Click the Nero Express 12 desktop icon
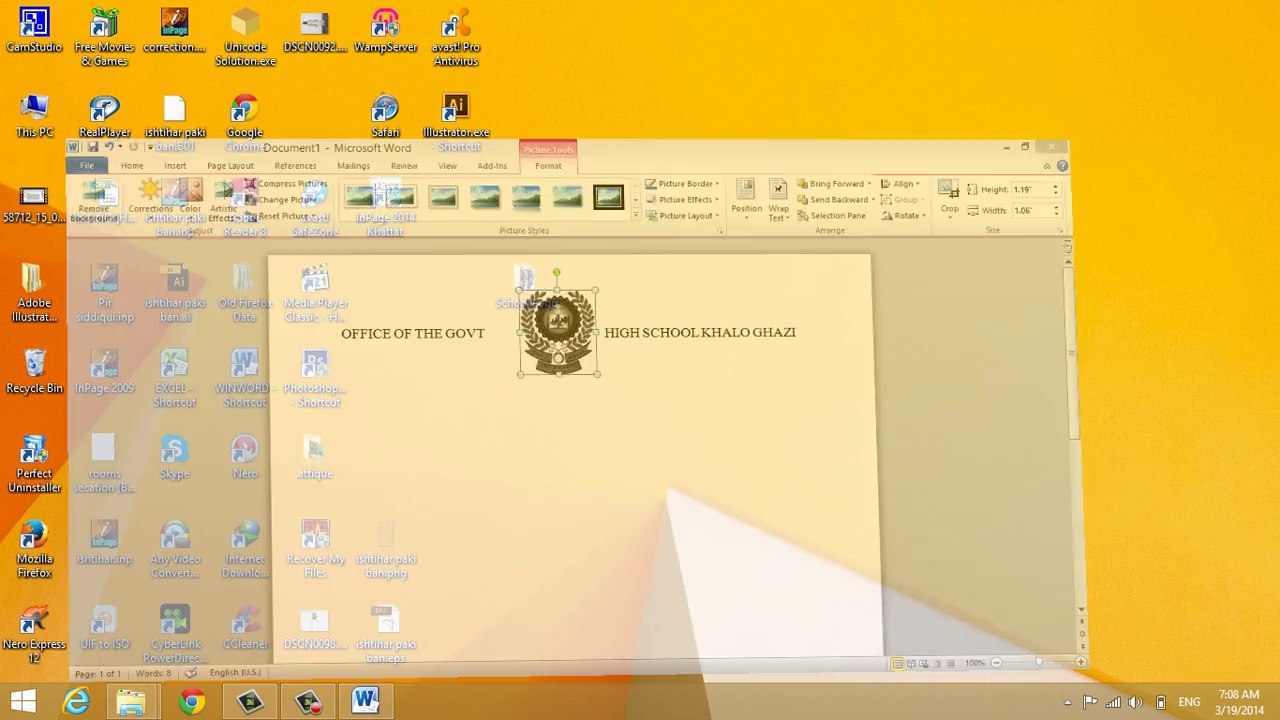 pos(34,635)
